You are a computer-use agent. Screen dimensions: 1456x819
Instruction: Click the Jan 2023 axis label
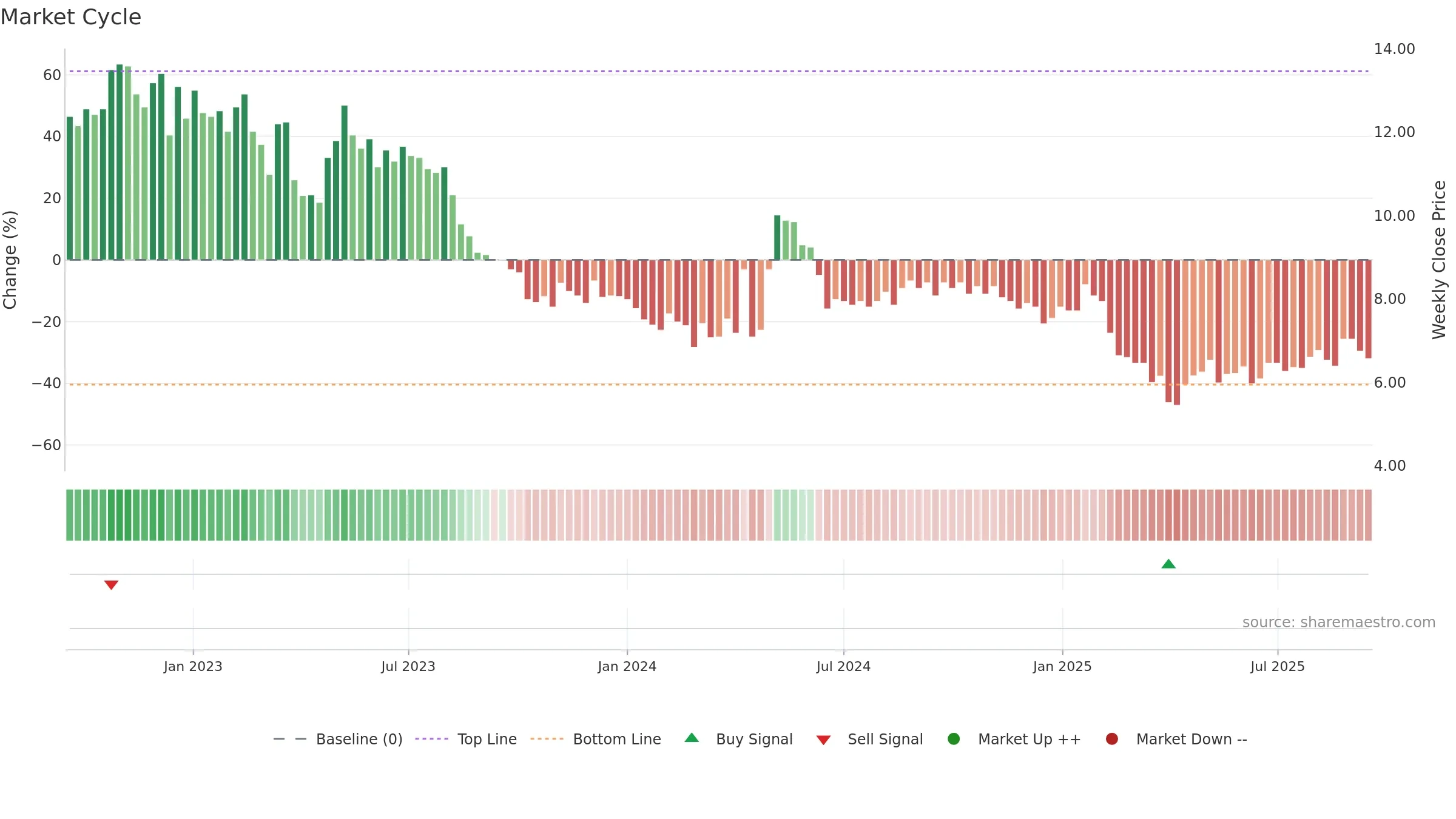pos(193,667)
